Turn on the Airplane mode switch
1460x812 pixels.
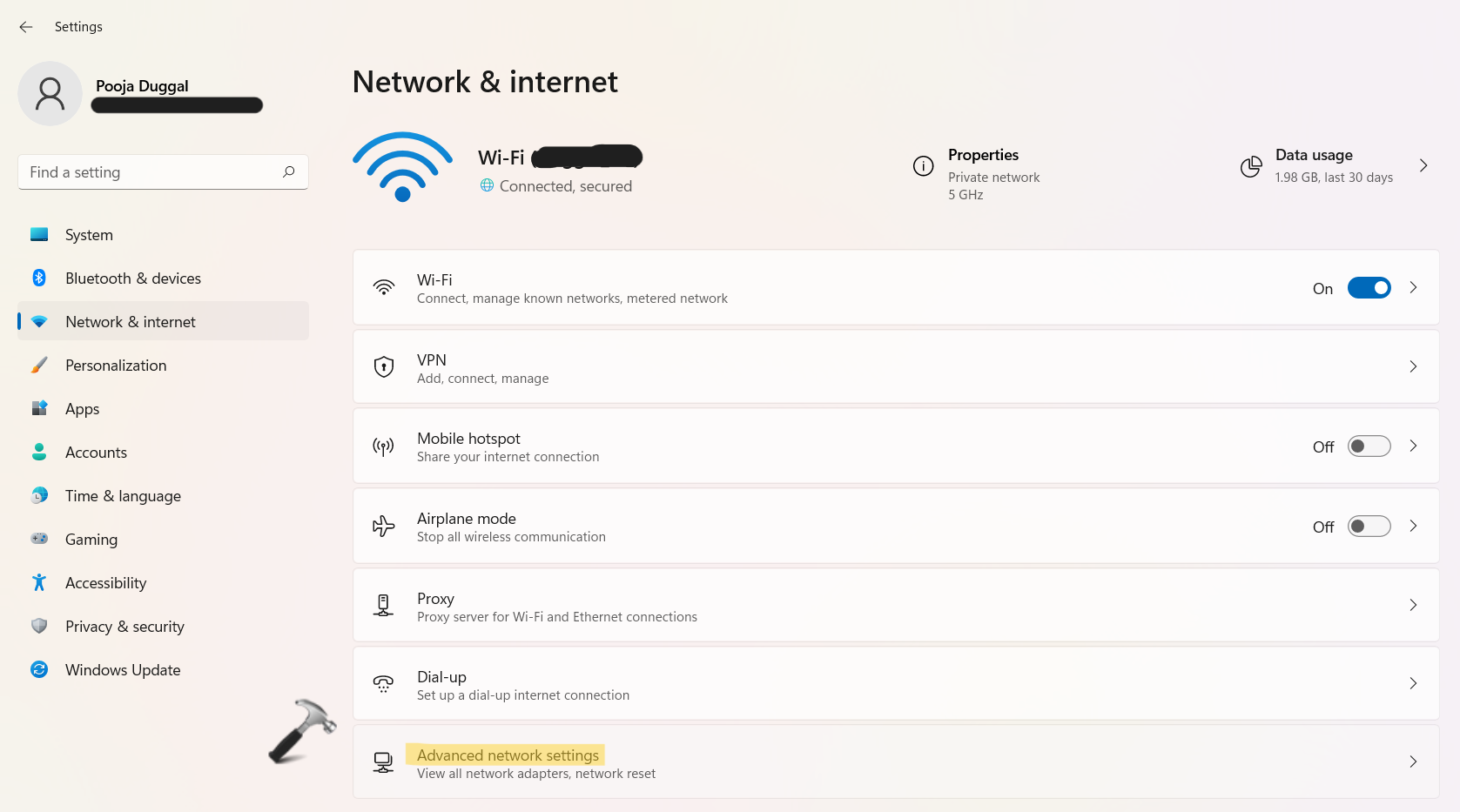pos(1369,527)
